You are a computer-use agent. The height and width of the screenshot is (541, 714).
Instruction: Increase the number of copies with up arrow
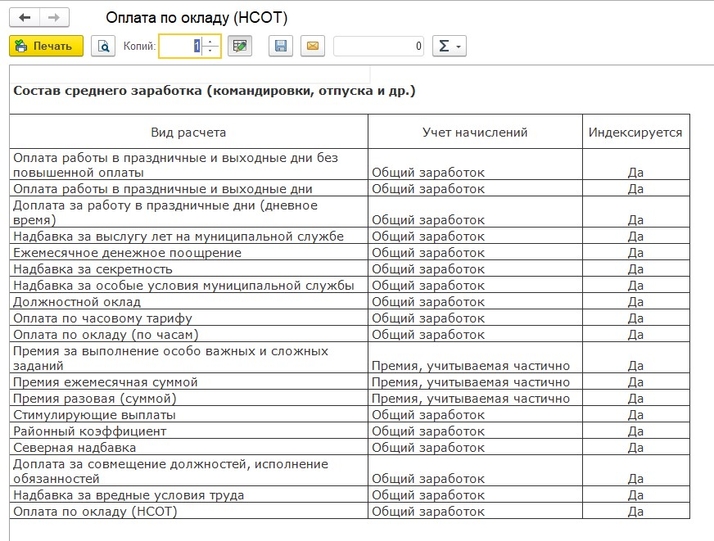point(211,41)
